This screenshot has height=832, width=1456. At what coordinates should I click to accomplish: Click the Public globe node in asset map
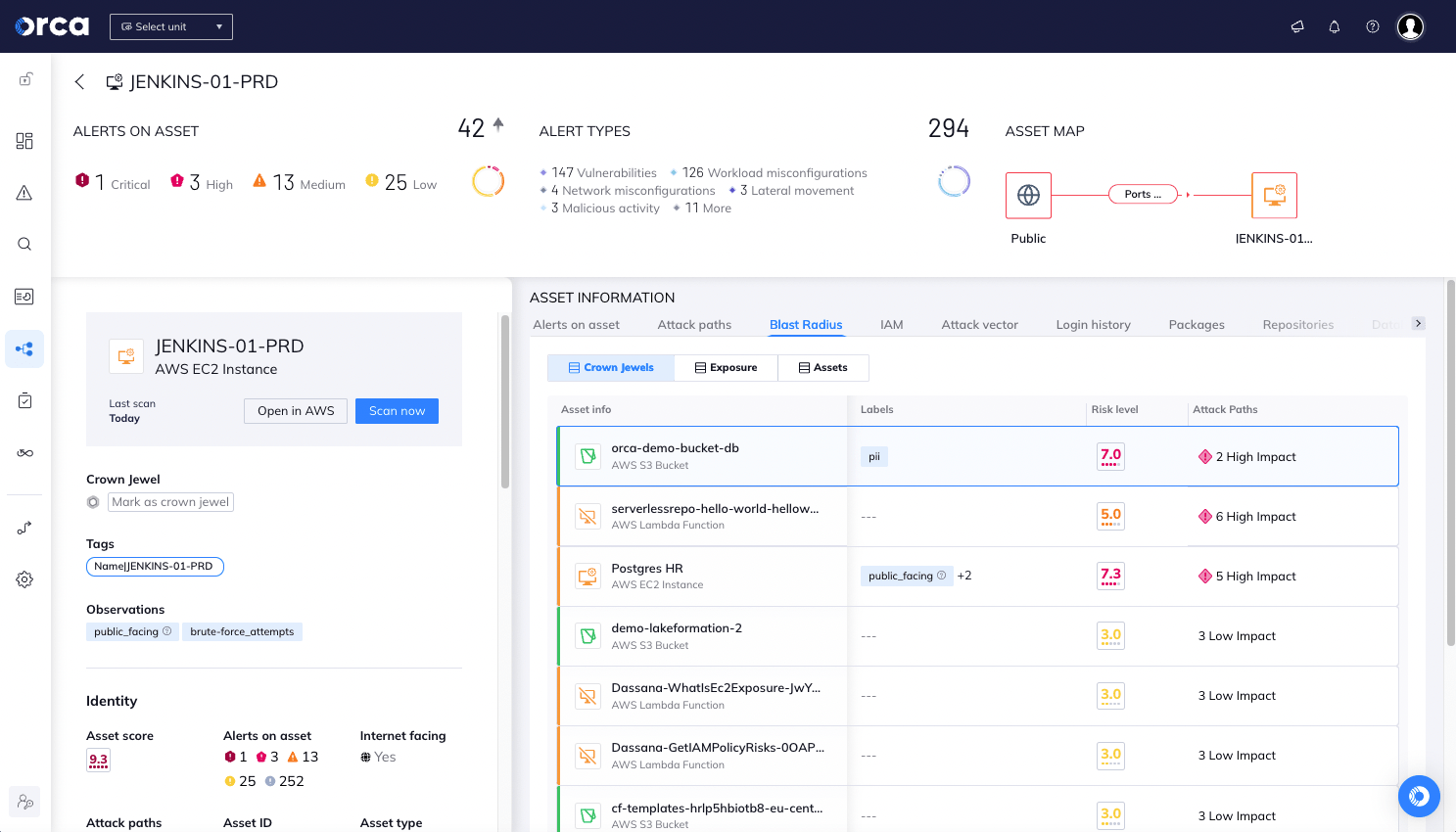[1028, 195]
